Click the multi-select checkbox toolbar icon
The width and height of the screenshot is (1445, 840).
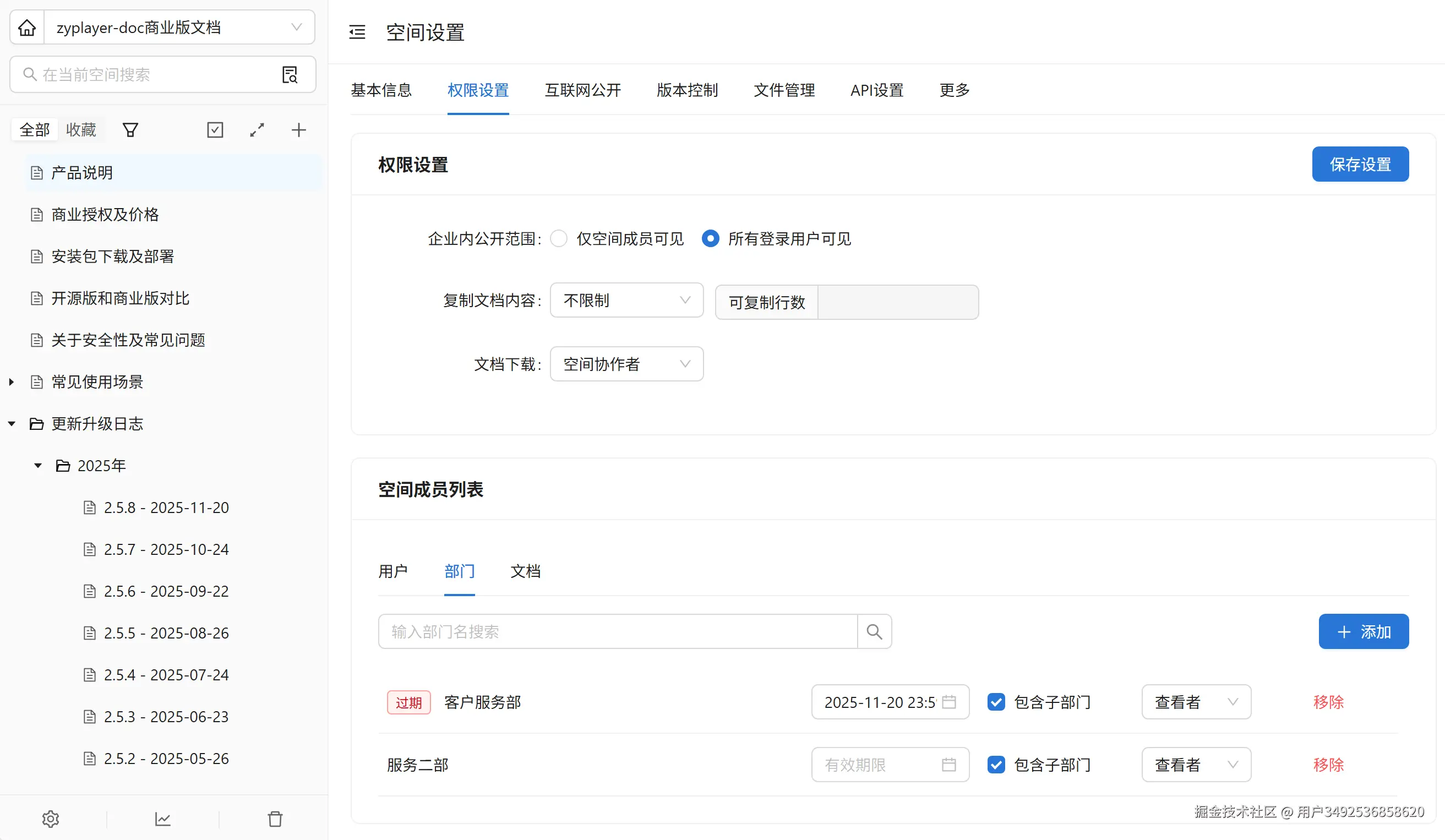pos(215,130)
